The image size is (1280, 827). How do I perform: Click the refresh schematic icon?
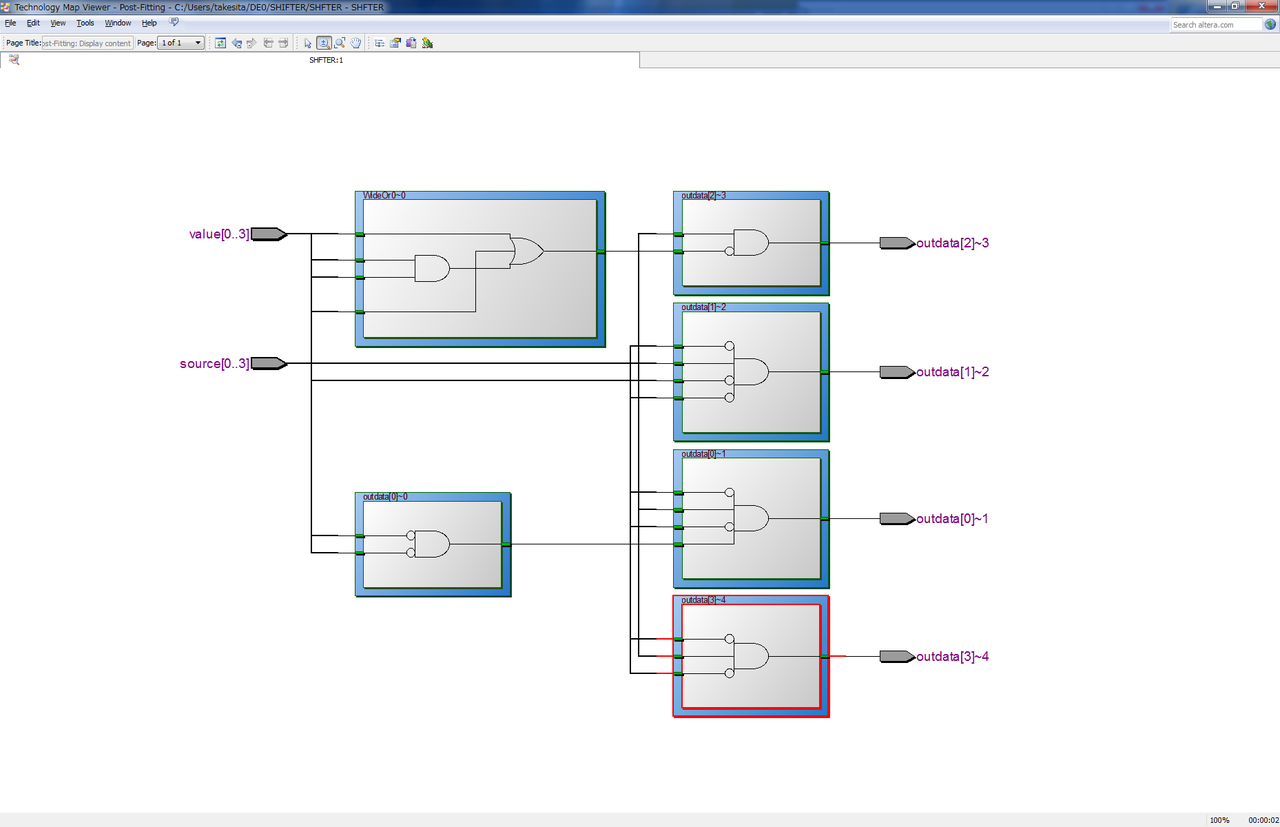point(220,43)
